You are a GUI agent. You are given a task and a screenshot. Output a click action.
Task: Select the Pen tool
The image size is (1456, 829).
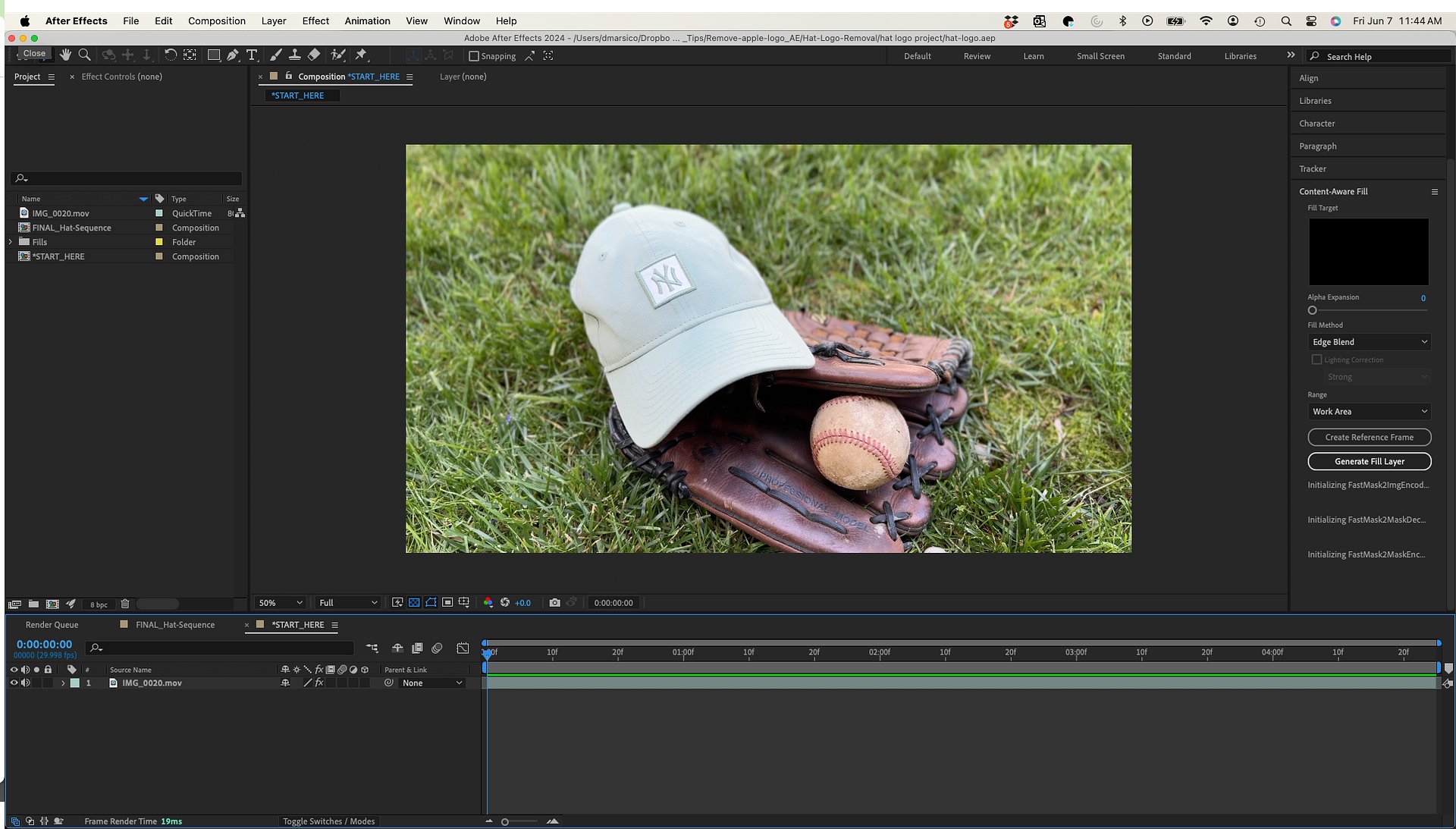coord(233,55)
